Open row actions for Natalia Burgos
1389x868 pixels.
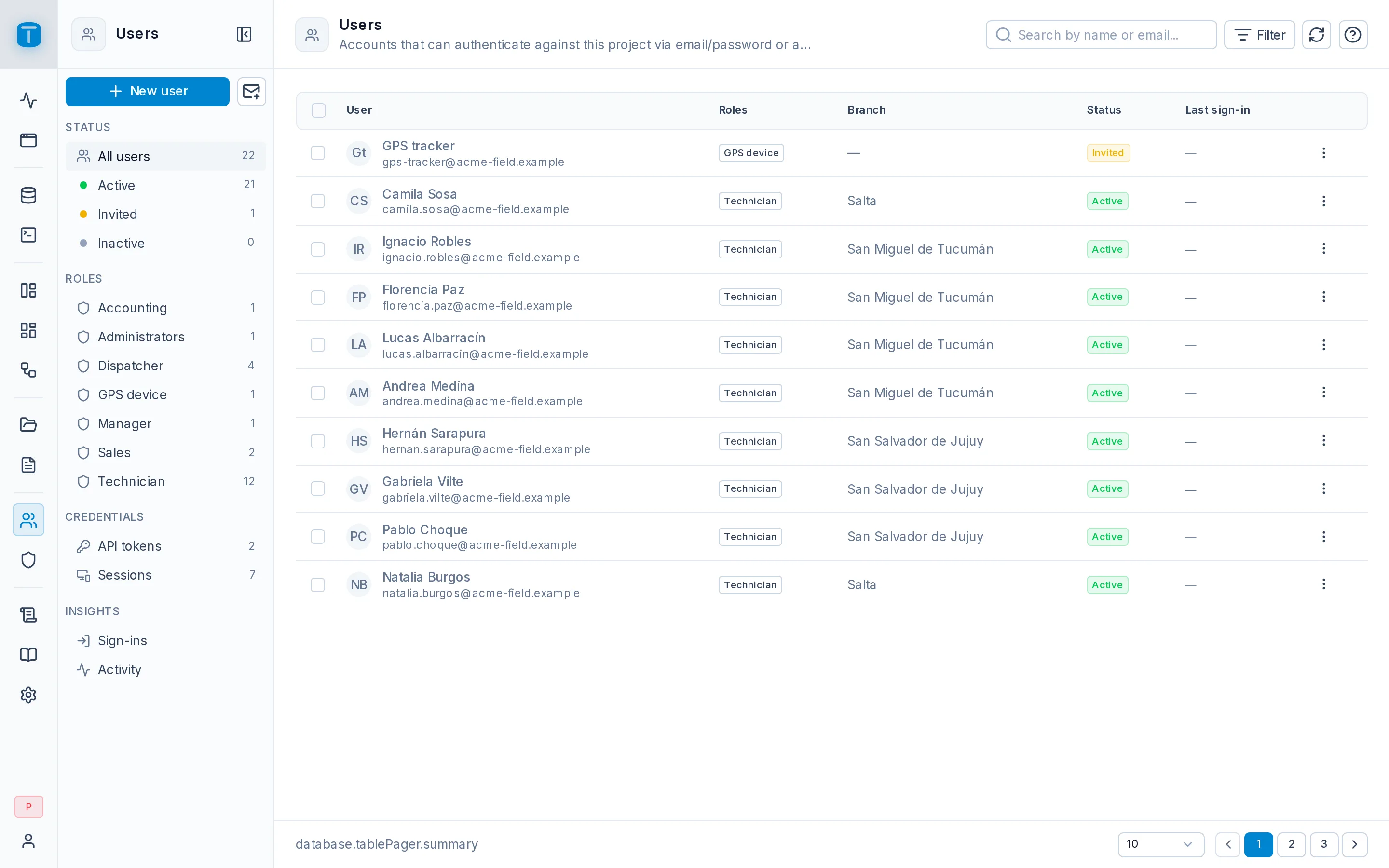1323,584
